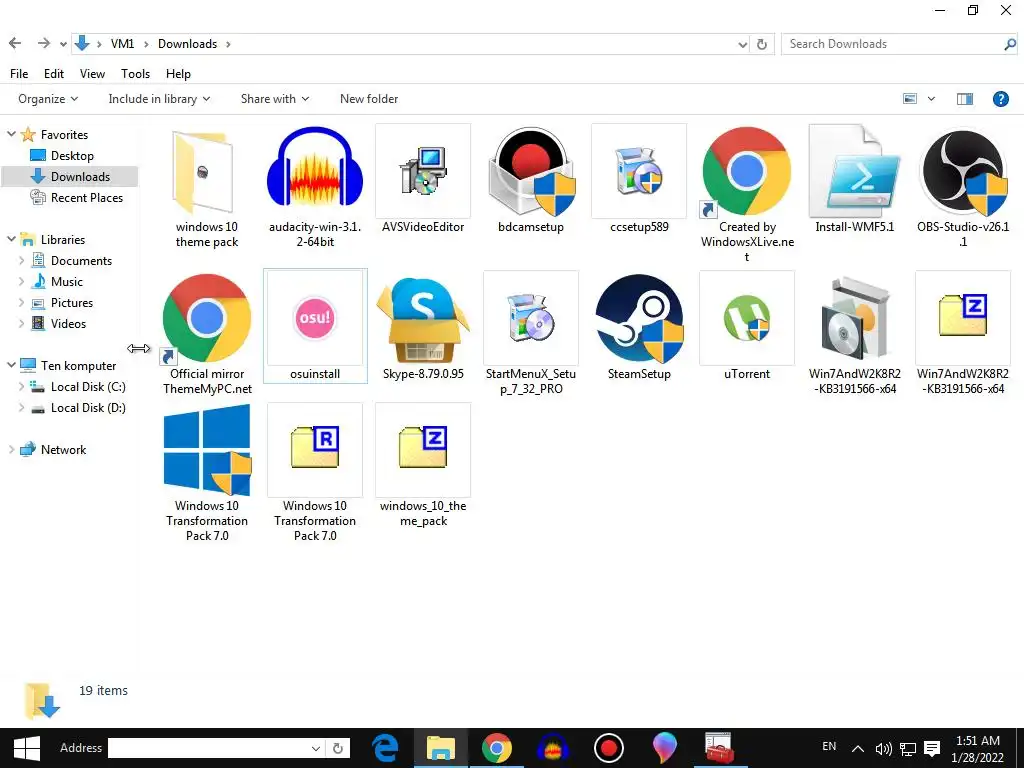Open the Help question mark icon

(x=1000, y=99)
